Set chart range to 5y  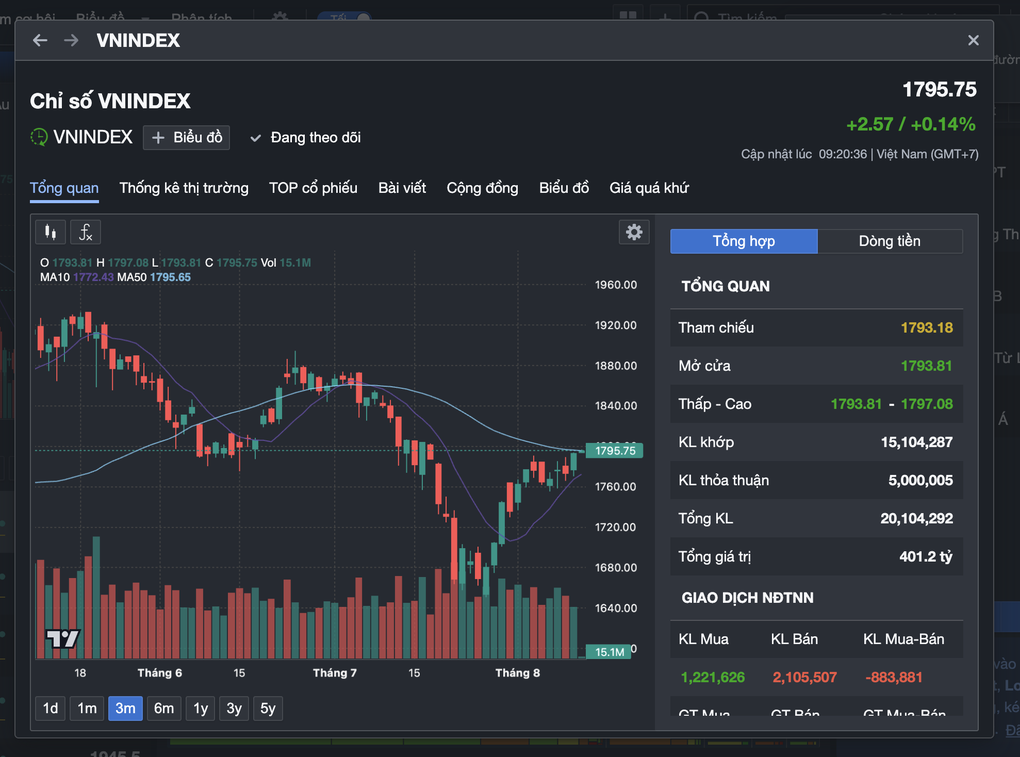268,708
